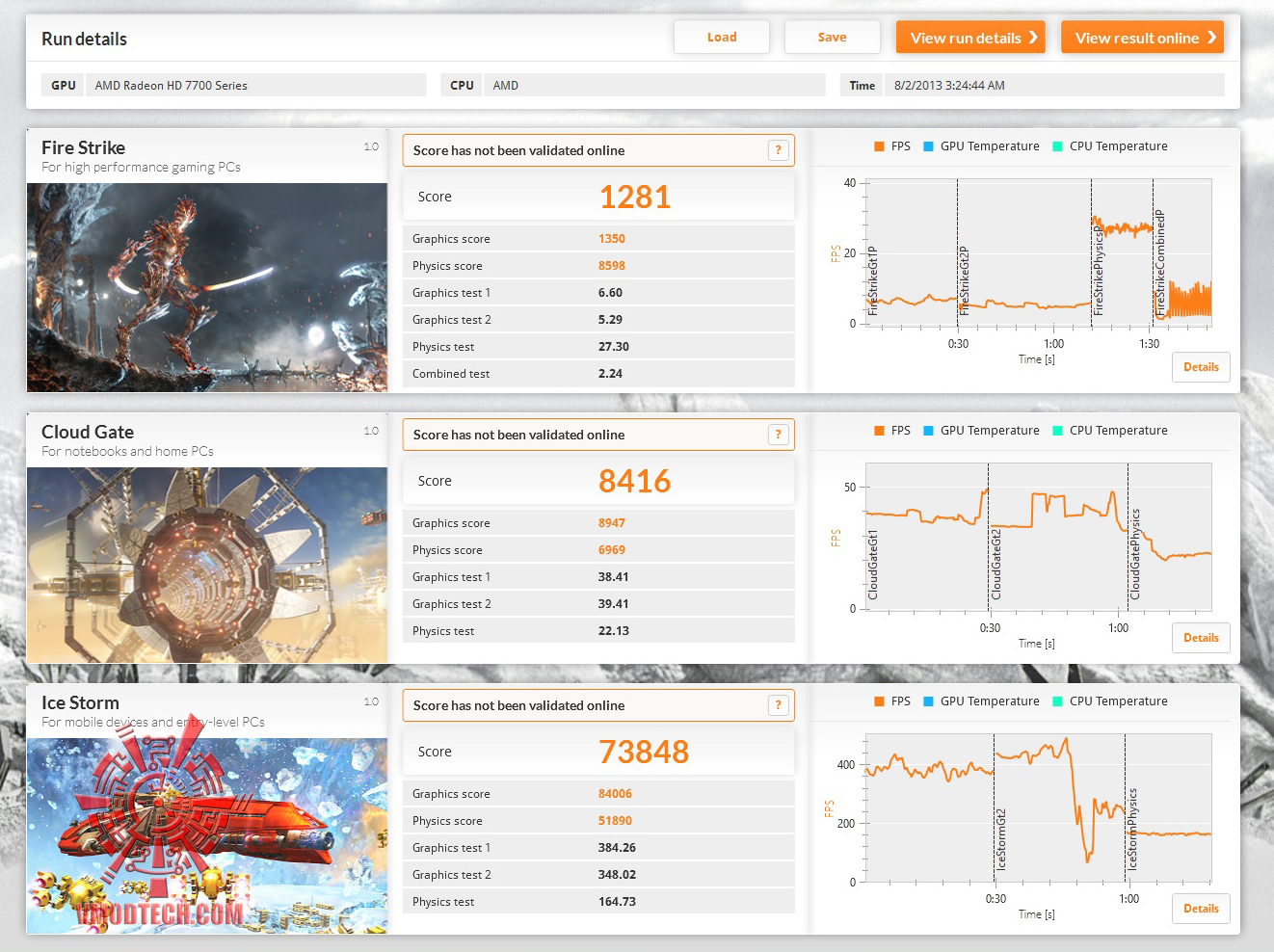Click the Save button

coord(833,38)
